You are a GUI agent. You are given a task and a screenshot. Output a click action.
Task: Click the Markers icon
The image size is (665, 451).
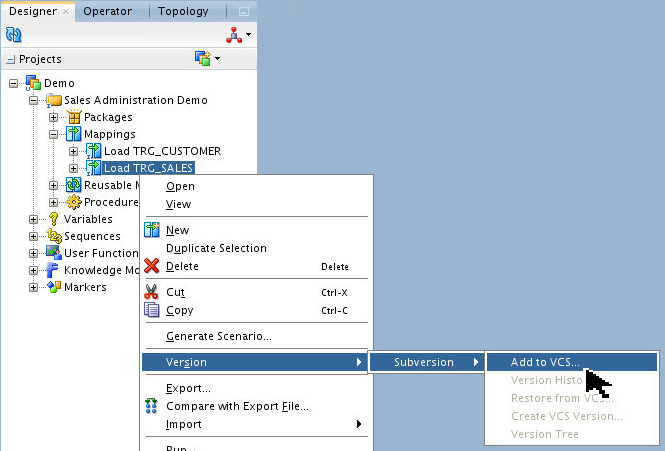[x=54, y=287]
